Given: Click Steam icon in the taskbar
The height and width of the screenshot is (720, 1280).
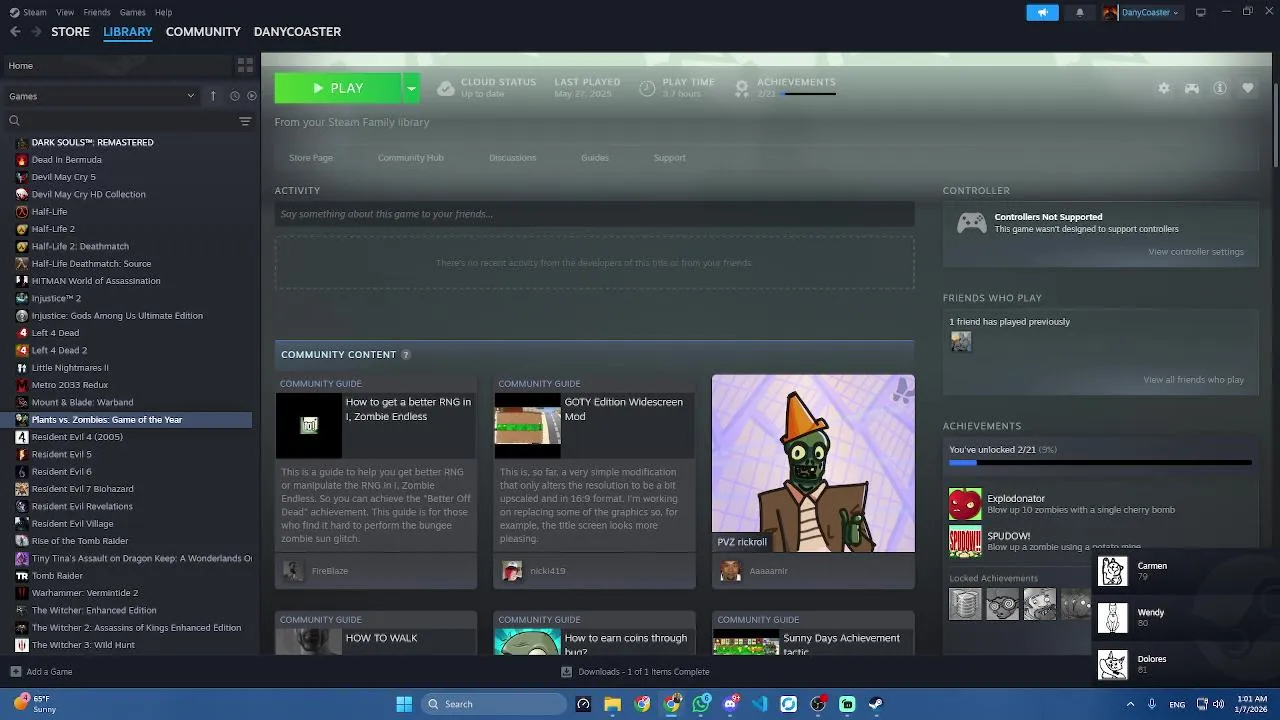Looking at the screenshot, I should [876, 704].
